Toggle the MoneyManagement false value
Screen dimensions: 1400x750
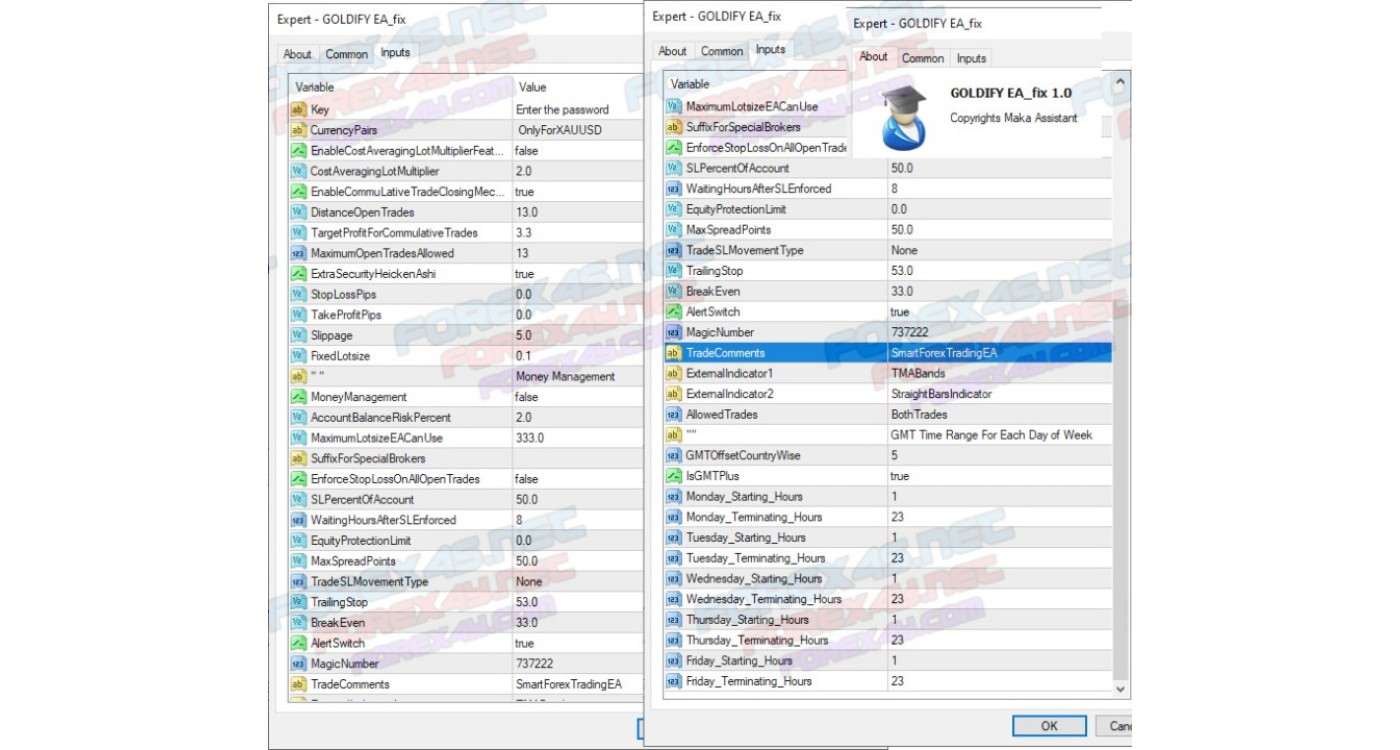tap(576, 397)
